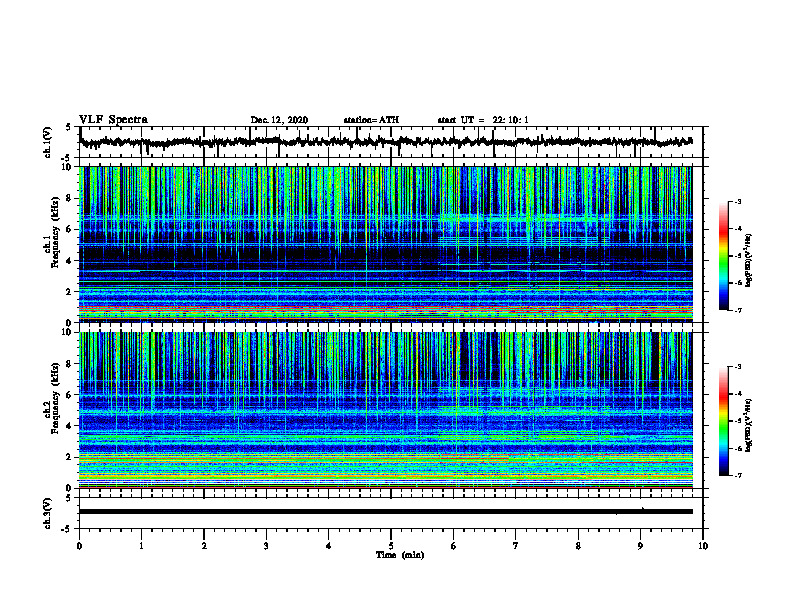This screenshot has width=792, height=612.
Task: Click the "4" kHz tick on ch.2 axis
Action: point(70,426)
